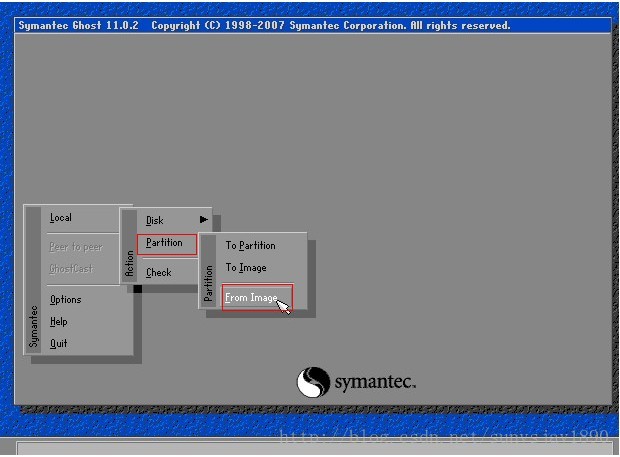Open Help in the Symantec menu
The width and height of the screenshot is (620, 457).
pyautogui.click(x=59, y=321)
